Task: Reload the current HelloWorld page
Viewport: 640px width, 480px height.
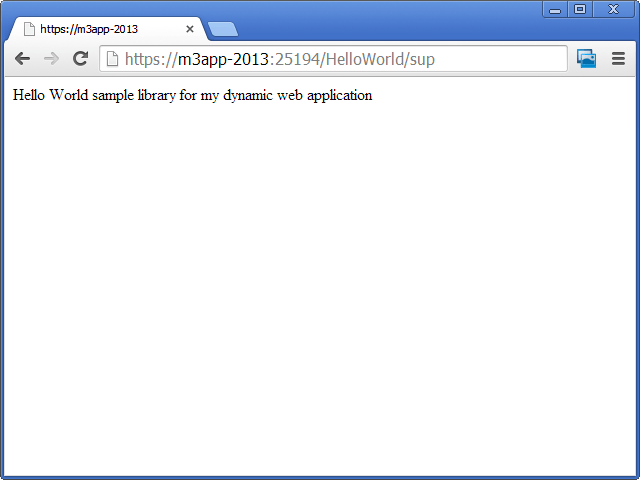Action: [81, 59]
